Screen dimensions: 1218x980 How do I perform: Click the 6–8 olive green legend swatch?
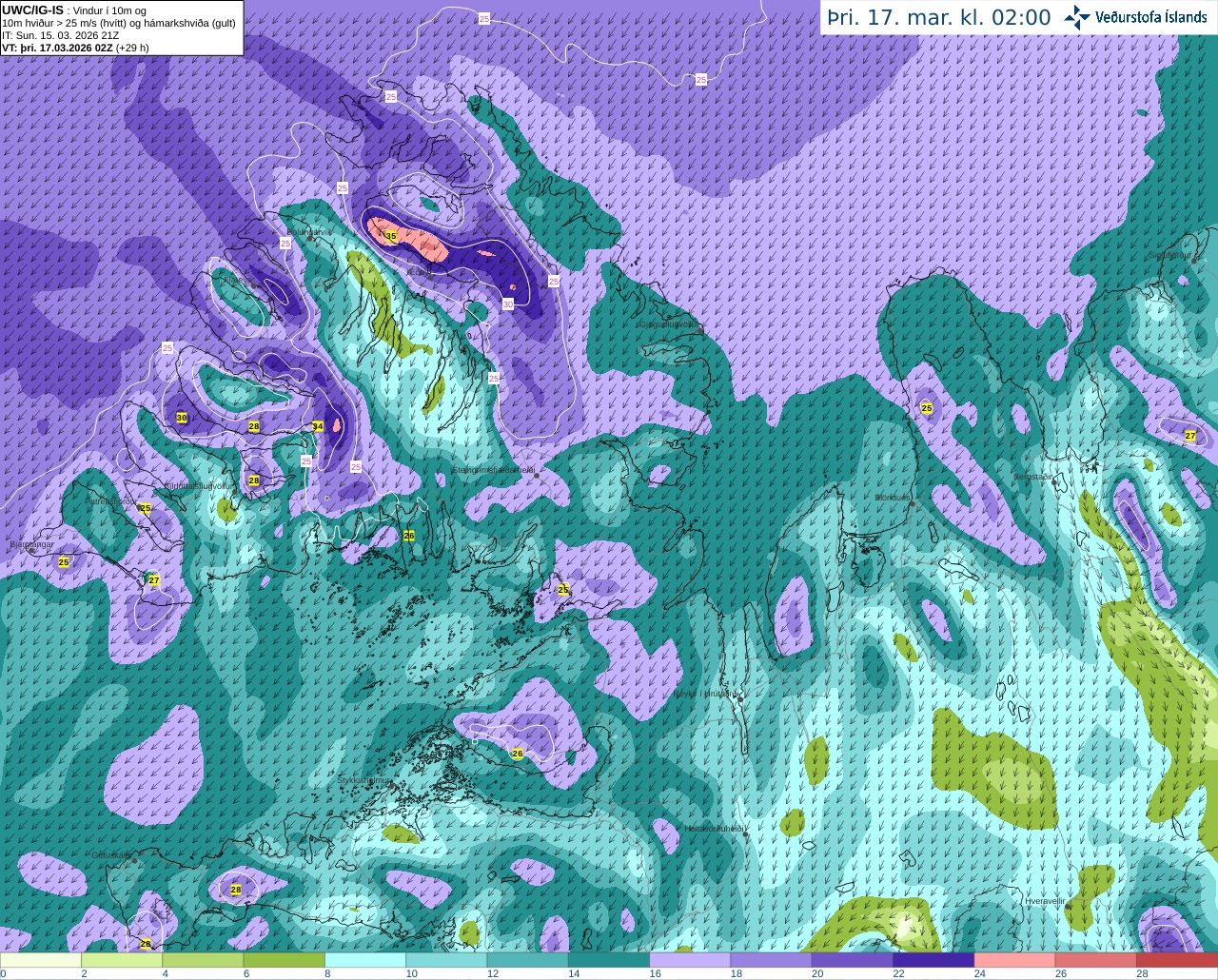pos(285,960)
